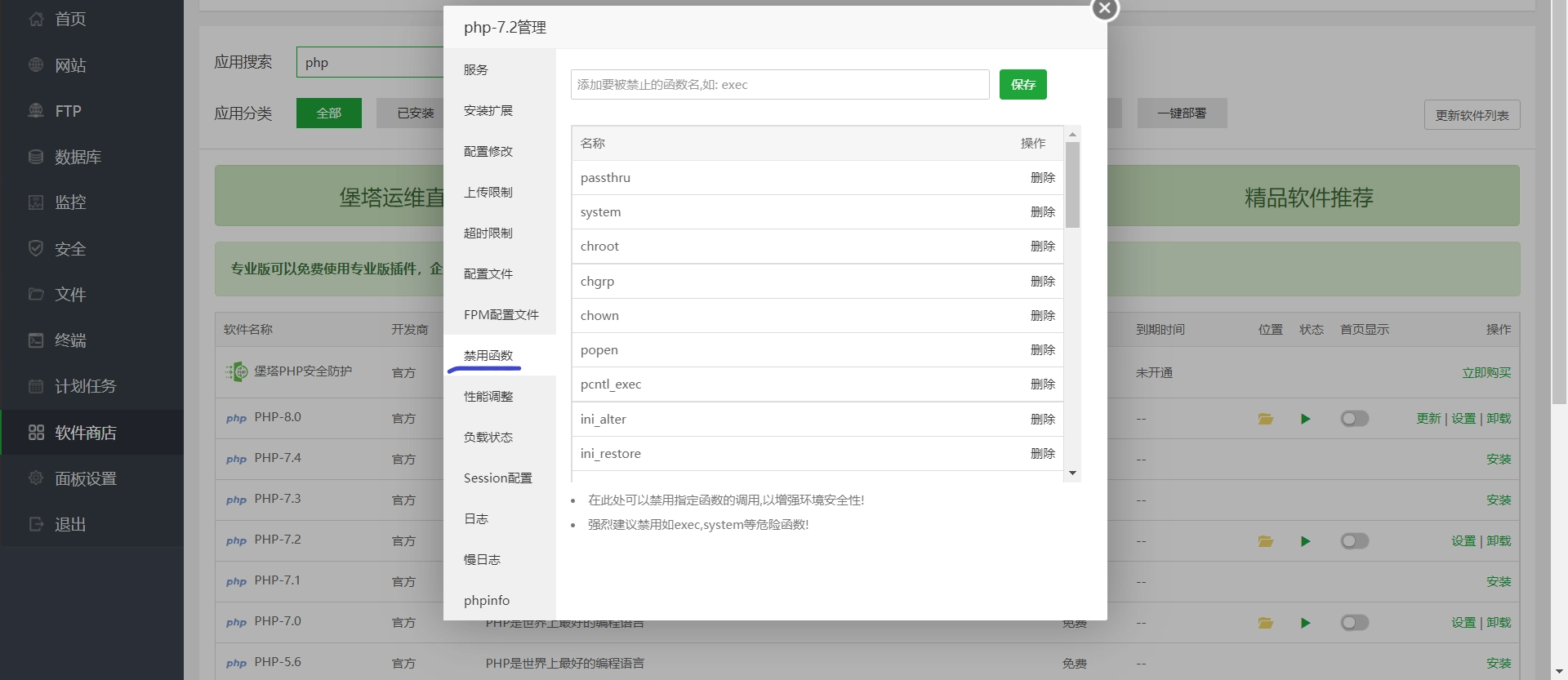Screen dimensions: 1568x680
Task: Select the 性能调整 tab
Action: [500, 396]
